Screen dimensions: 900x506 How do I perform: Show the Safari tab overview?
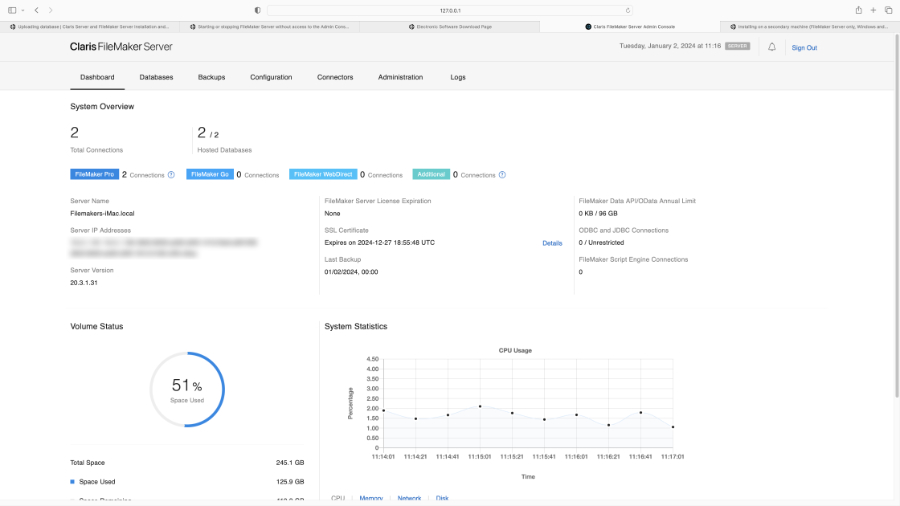pos(888,10)
